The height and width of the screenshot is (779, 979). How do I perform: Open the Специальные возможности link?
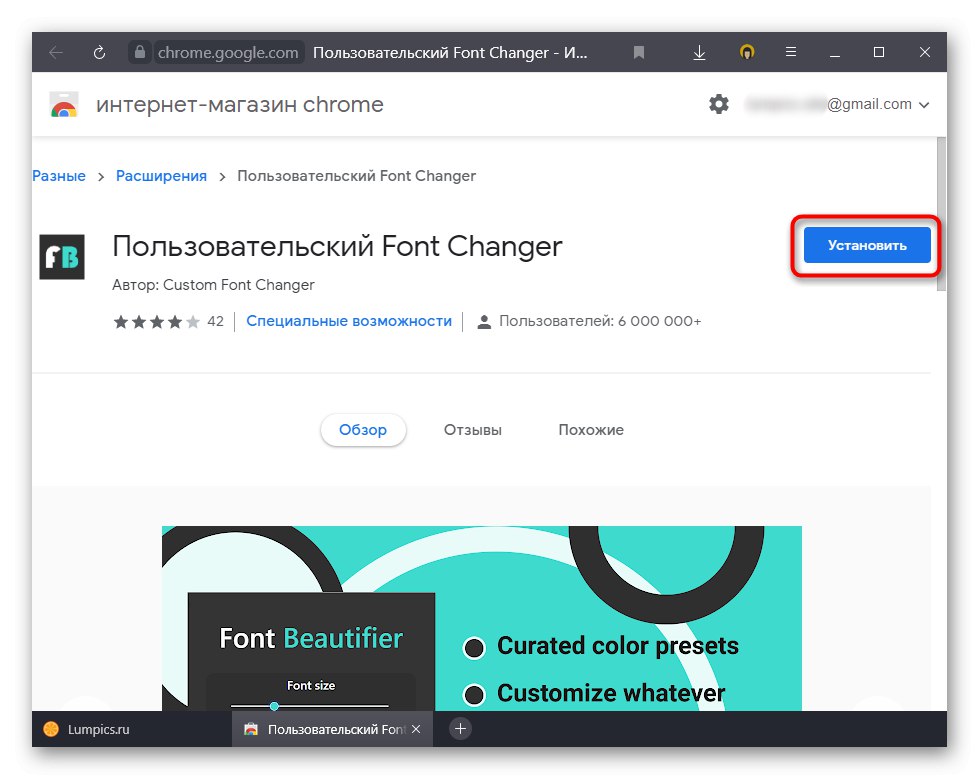(x=348, y=321)
